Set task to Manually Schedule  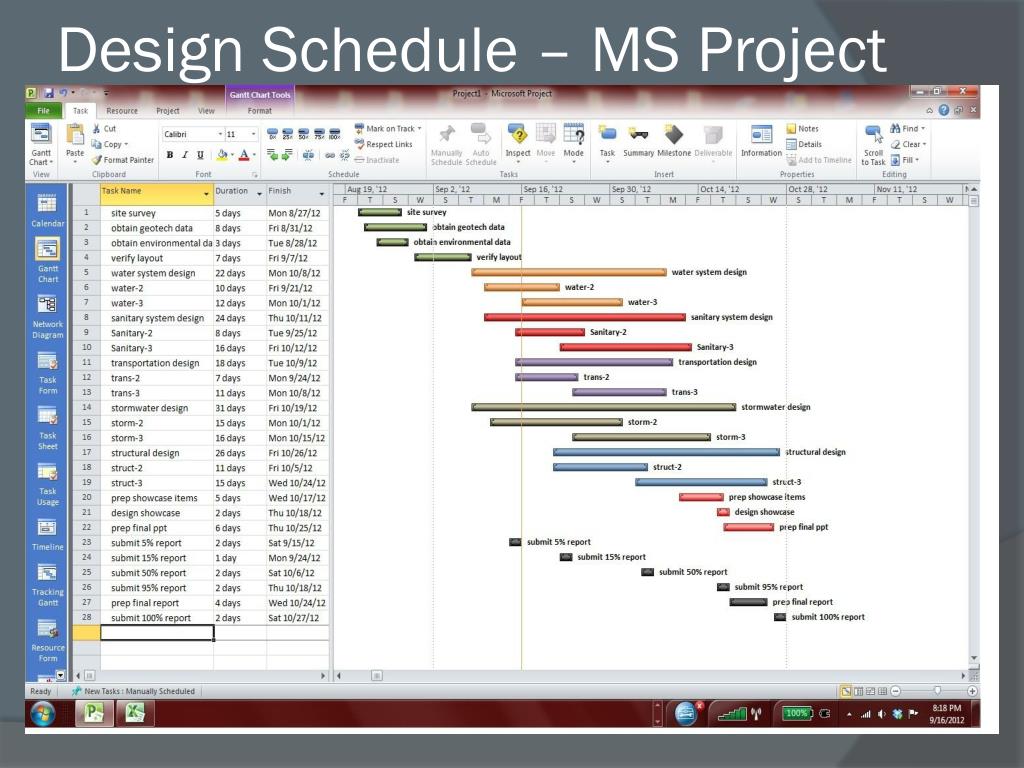tap(447, 144)
